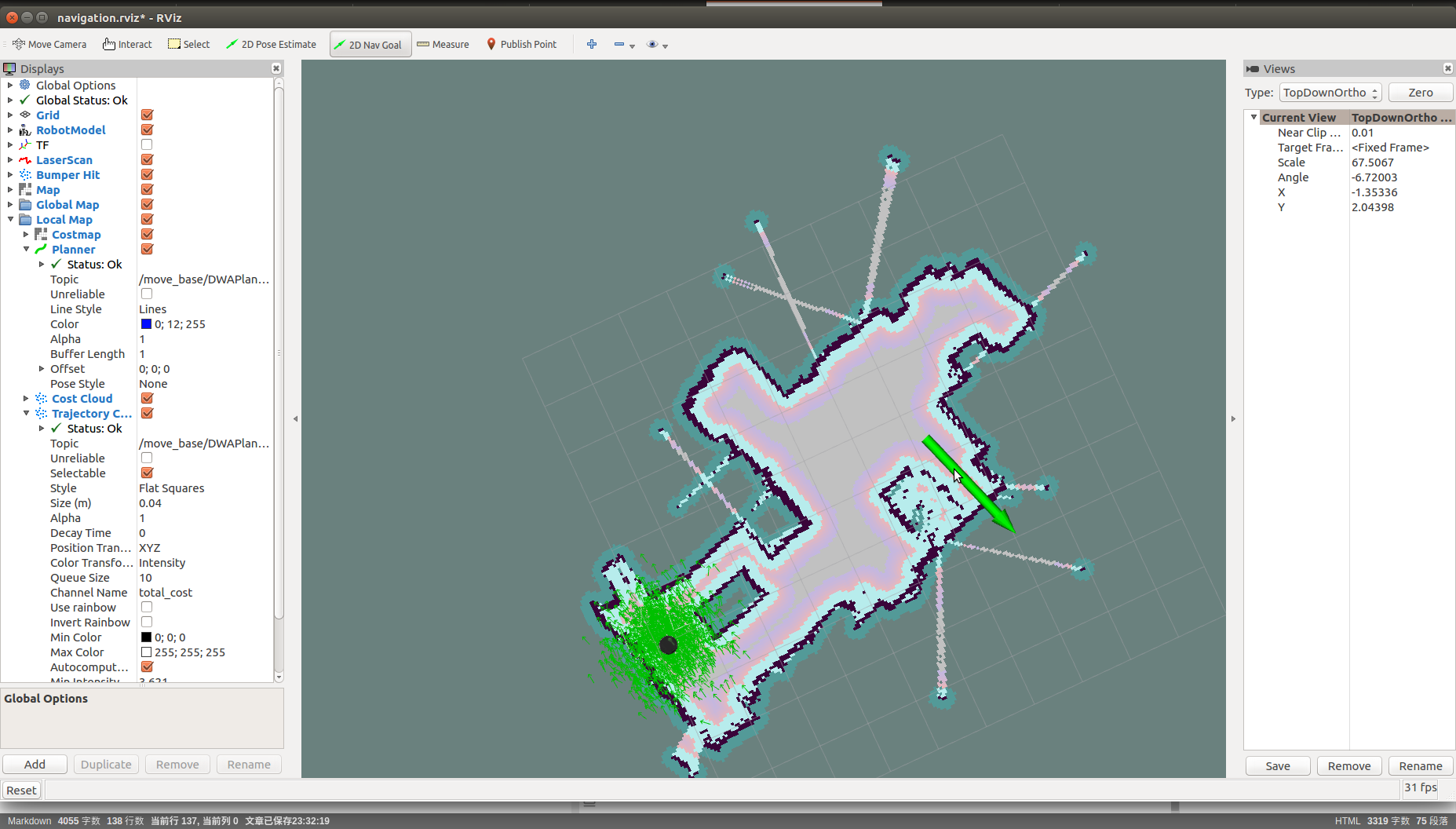Disable the Grid display checkbox

pos(147,115)
